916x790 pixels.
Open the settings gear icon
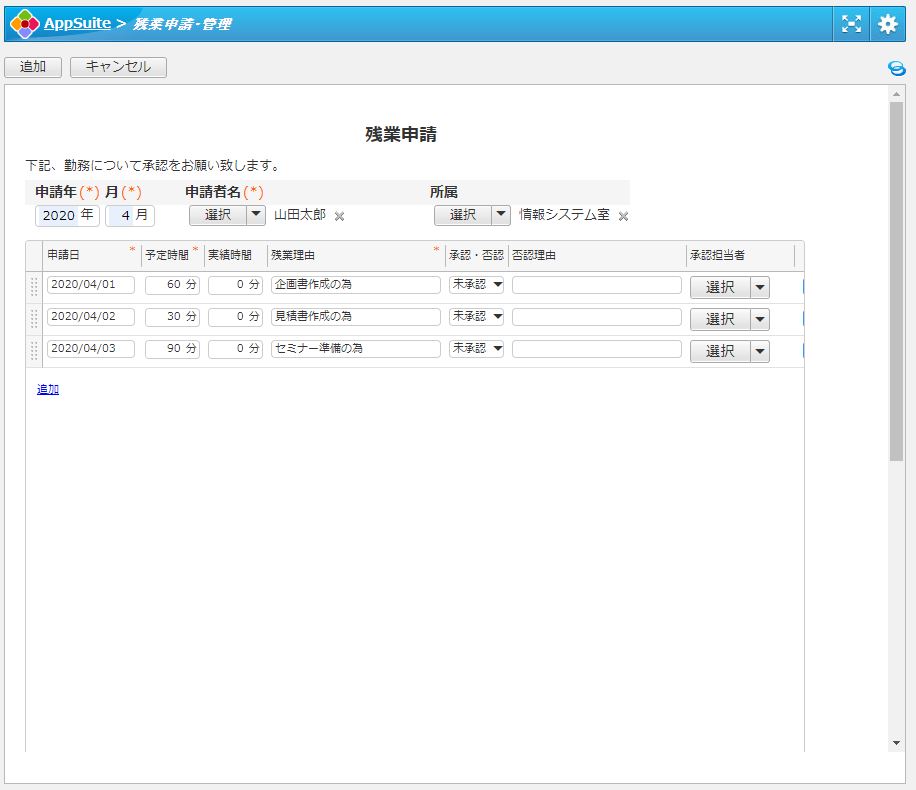887,24
